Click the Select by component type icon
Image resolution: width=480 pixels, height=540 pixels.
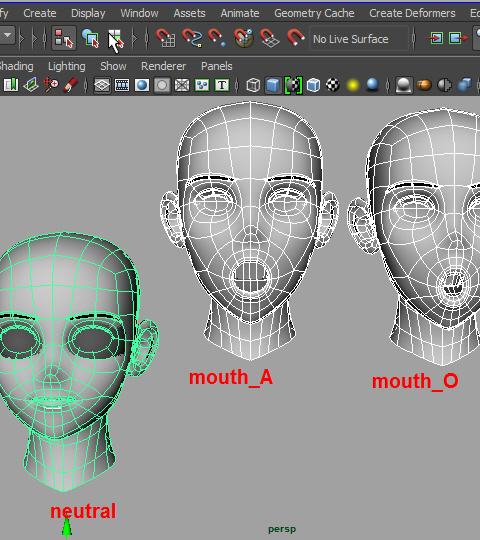(x=116, y=39)
